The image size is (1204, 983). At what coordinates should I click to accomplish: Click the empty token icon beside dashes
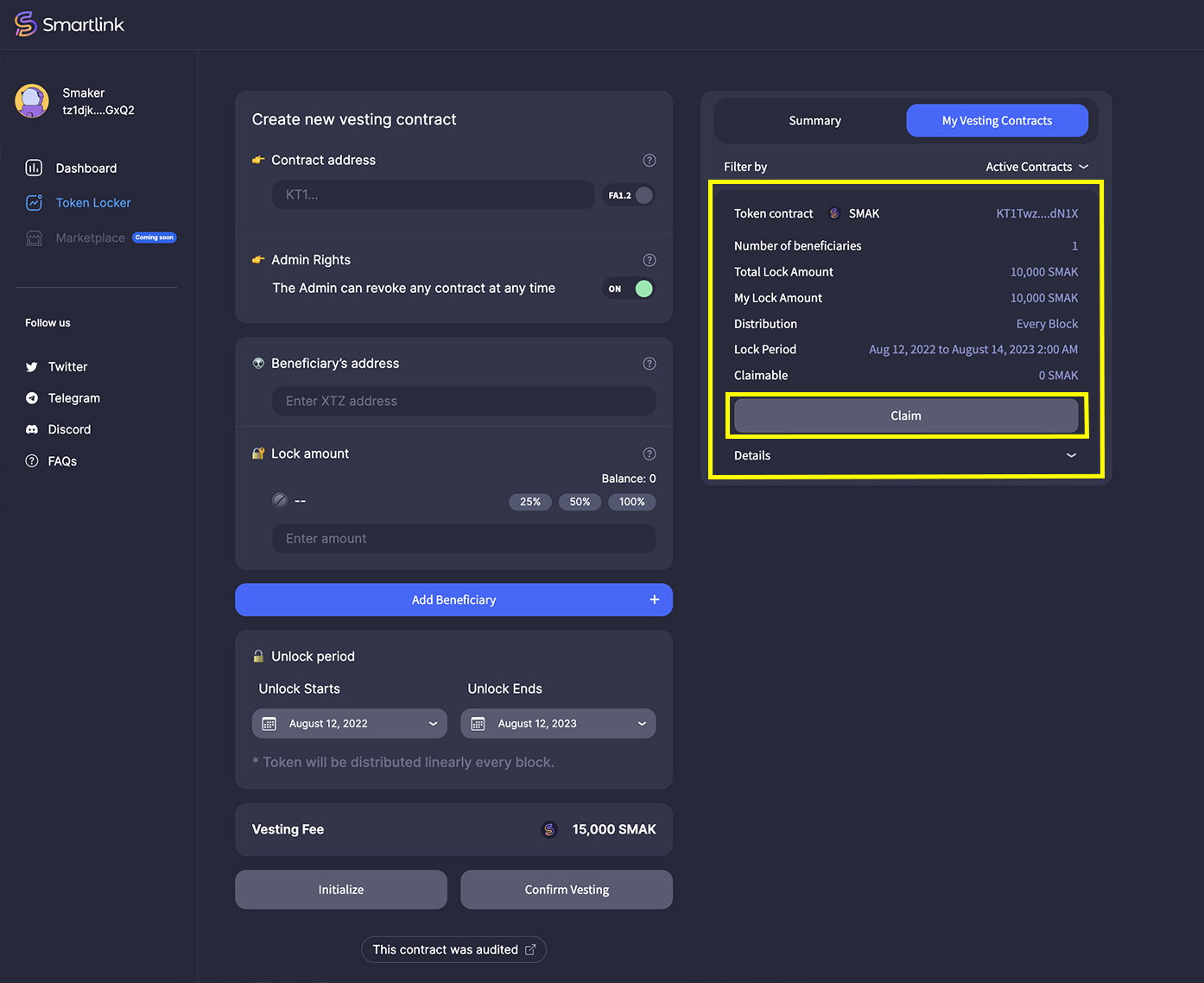[280, 500]
